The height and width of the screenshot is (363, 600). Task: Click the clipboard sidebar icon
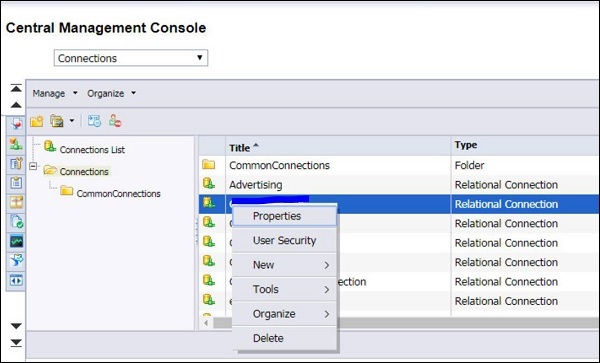pos(16,183)
